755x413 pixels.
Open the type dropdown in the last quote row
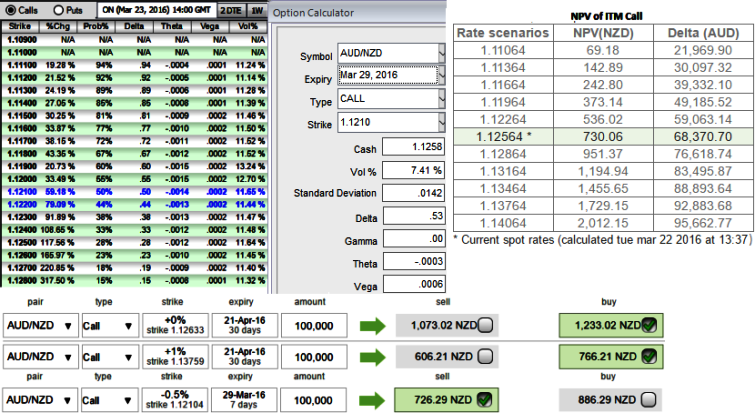[x=128, y=400]
